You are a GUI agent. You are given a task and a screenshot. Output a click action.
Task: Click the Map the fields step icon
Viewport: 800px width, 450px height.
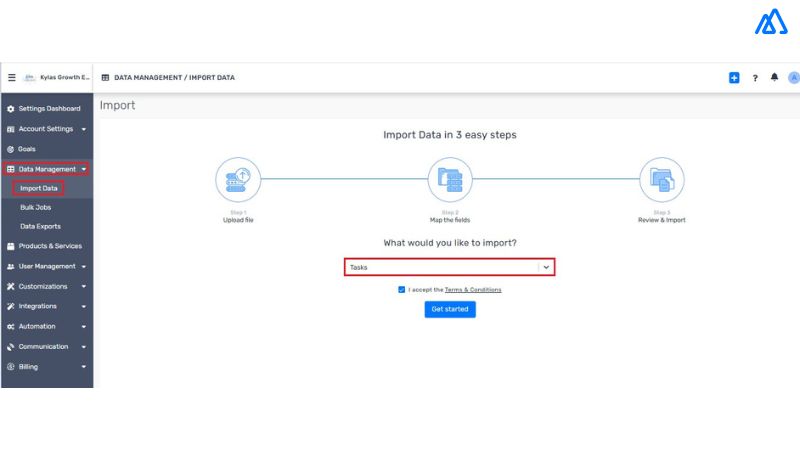pos(450,180)
